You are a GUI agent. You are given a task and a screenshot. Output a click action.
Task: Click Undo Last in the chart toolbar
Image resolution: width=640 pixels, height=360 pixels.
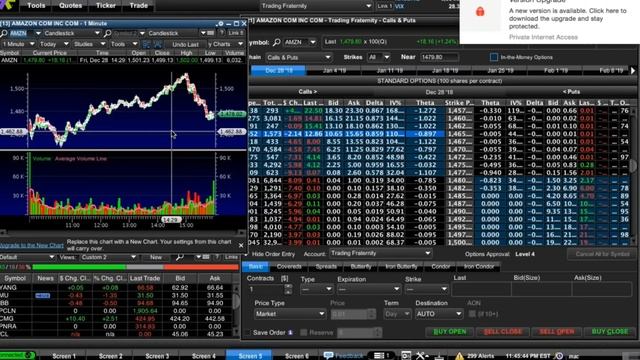pyautogui.click(x=185, y=44)
